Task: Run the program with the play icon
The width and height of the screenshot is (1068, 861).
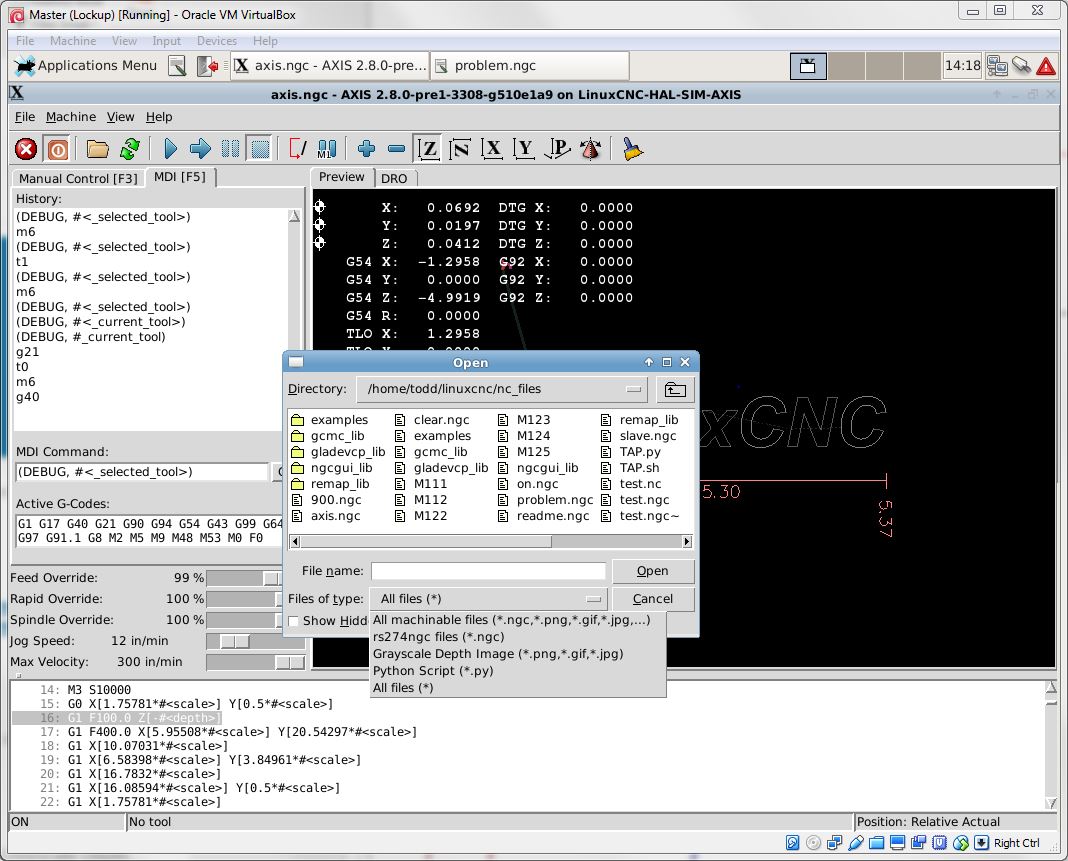Action: 170,149
